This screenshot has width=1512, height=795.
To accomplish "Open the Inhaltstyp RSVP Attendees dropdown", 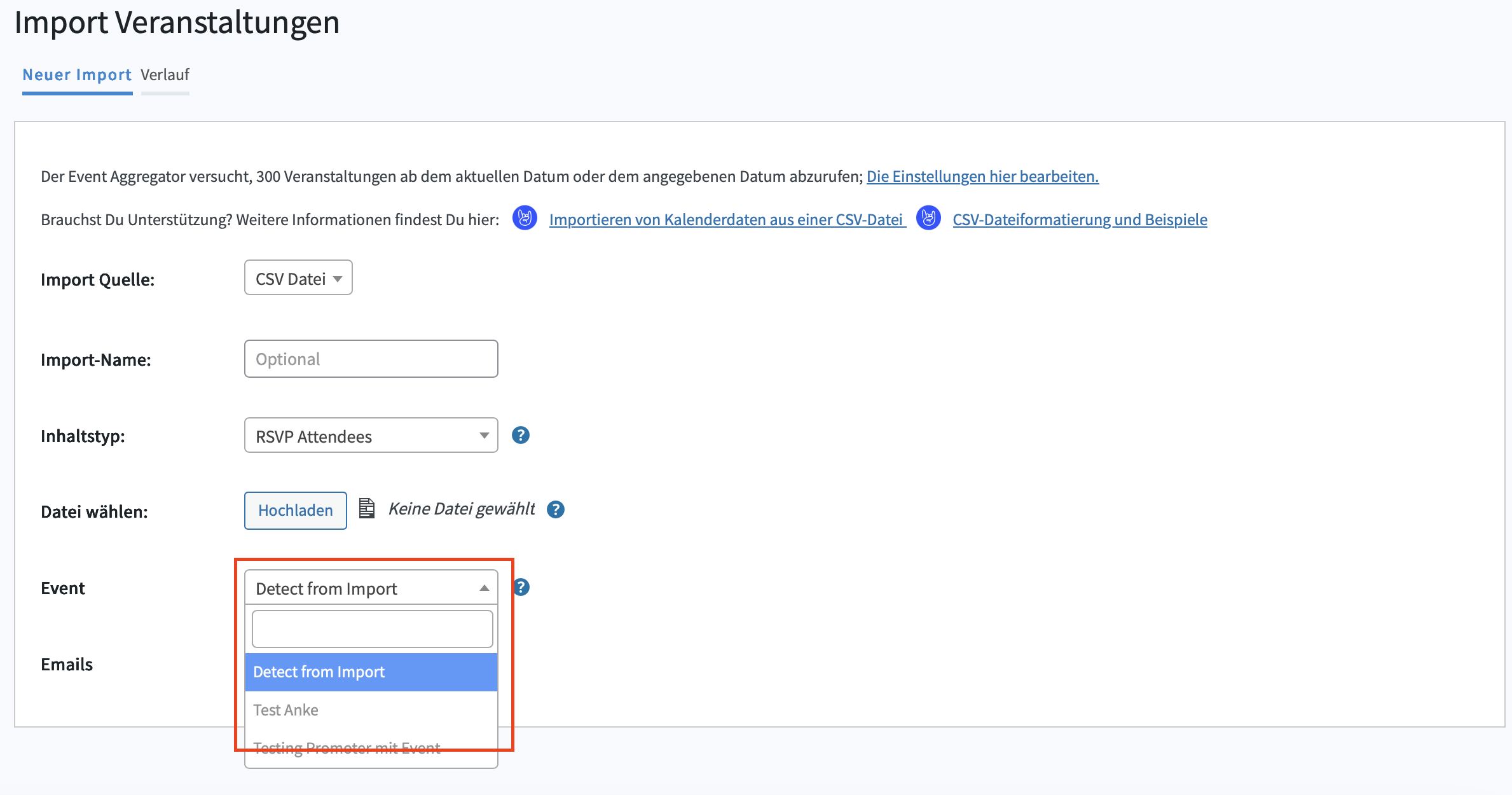I will click(371, 436).
